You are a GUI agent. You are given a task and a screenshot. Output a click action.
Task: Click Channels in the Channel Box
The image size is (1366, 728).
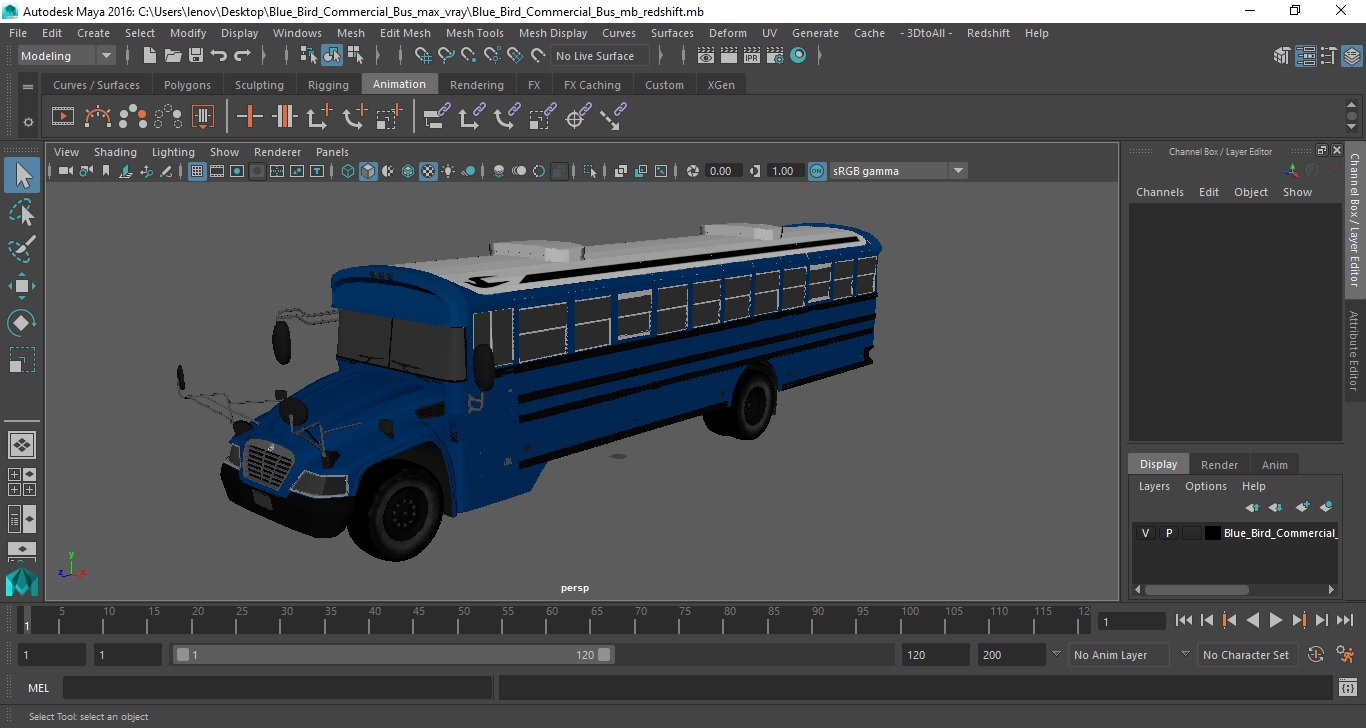[1159, 192]
